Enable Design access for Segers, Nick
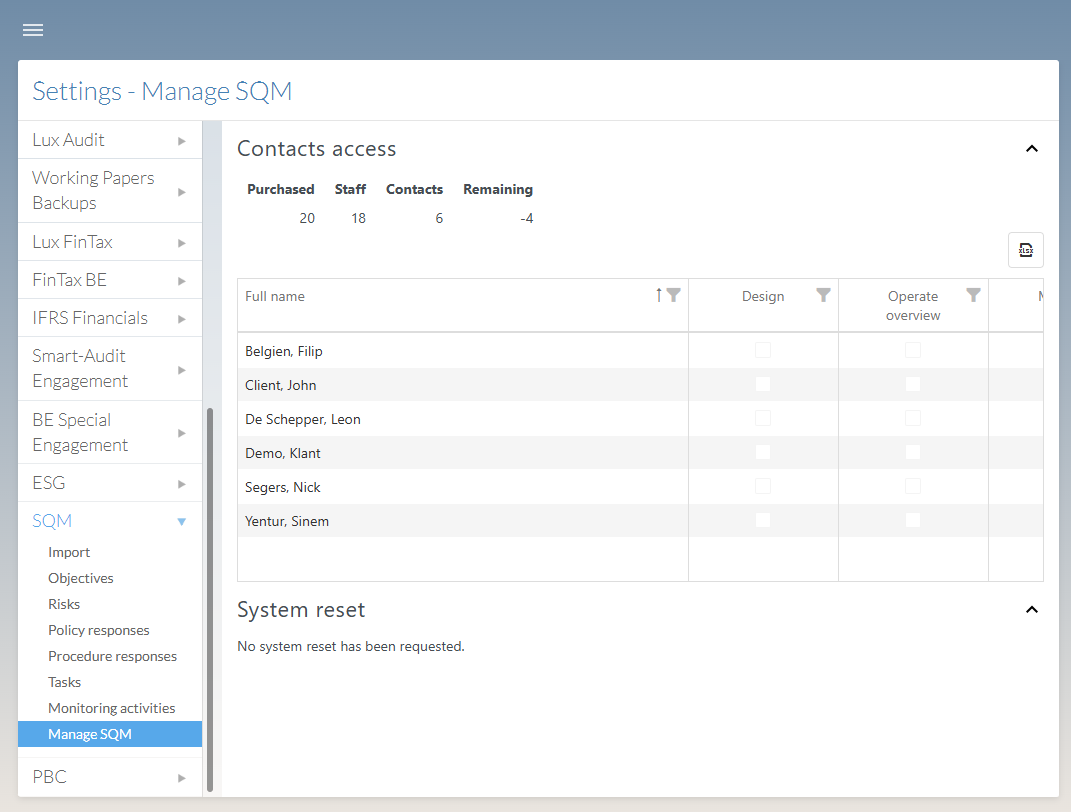Viewport: 1071px width, 812px height. 763,486
